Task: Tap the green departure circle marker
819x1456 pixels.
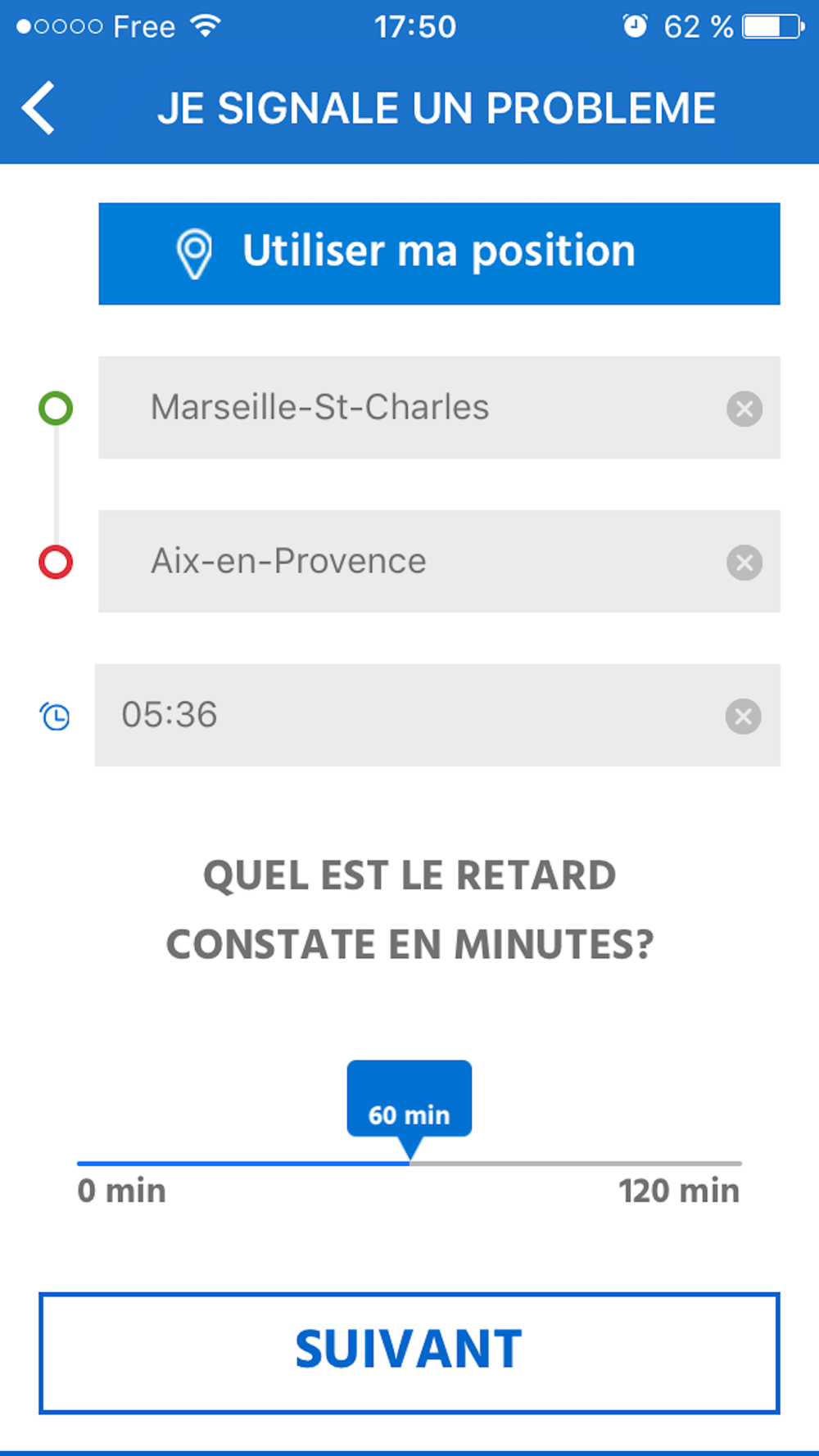Action: point(56,408)
